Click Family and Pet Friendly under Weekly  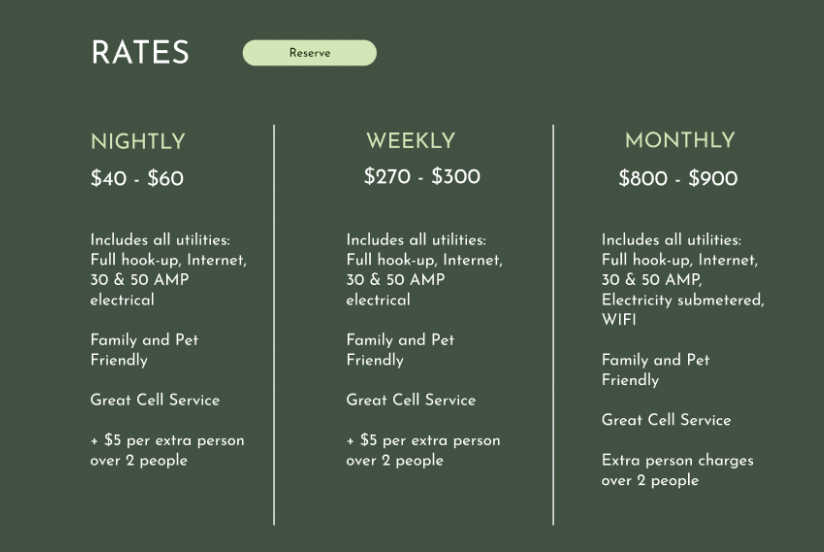click(x=400, y=350)
